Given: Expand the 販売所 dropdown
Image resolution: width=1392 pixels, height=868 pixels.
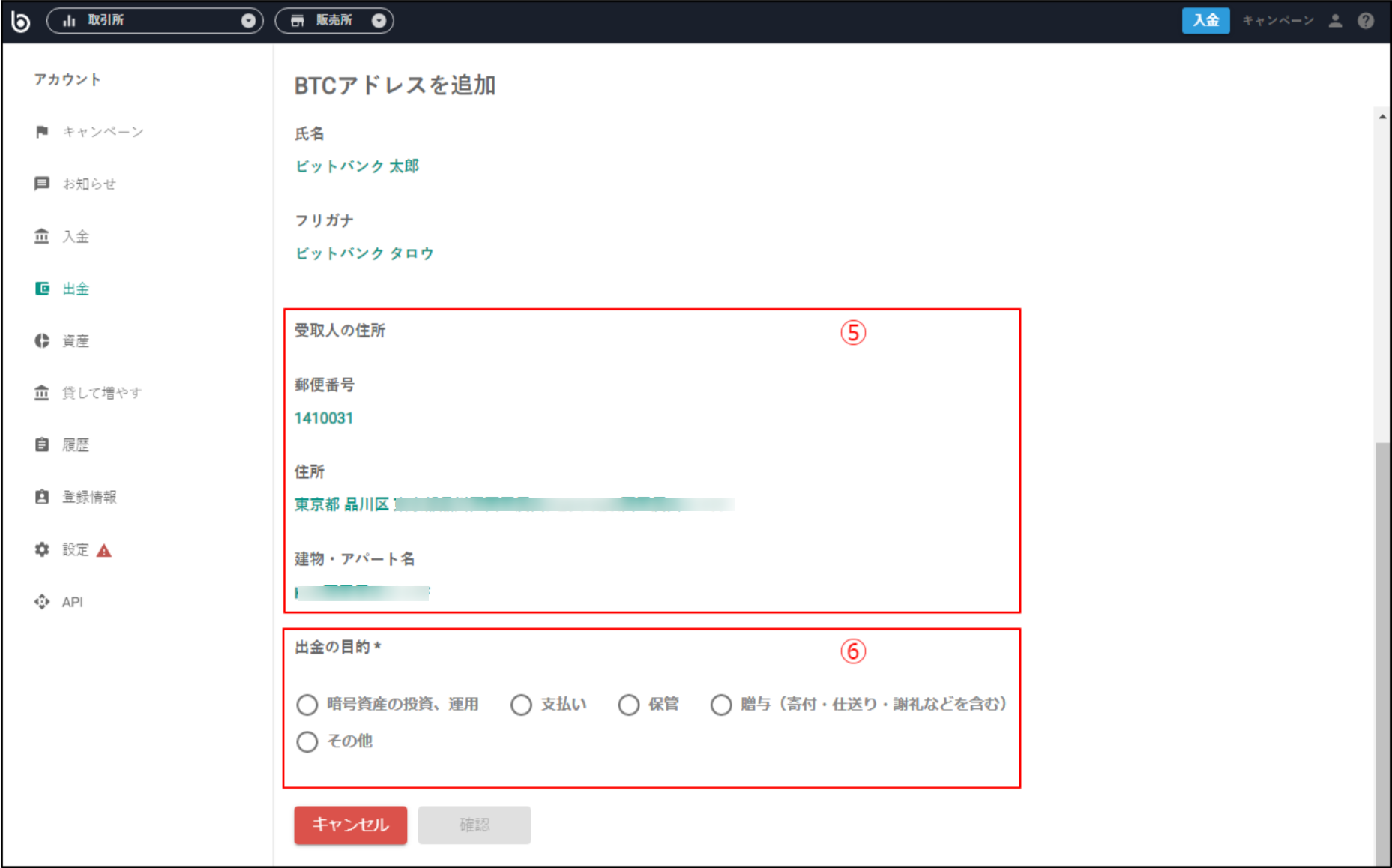Looking at the screenshot, I should (x=379, y=21).
